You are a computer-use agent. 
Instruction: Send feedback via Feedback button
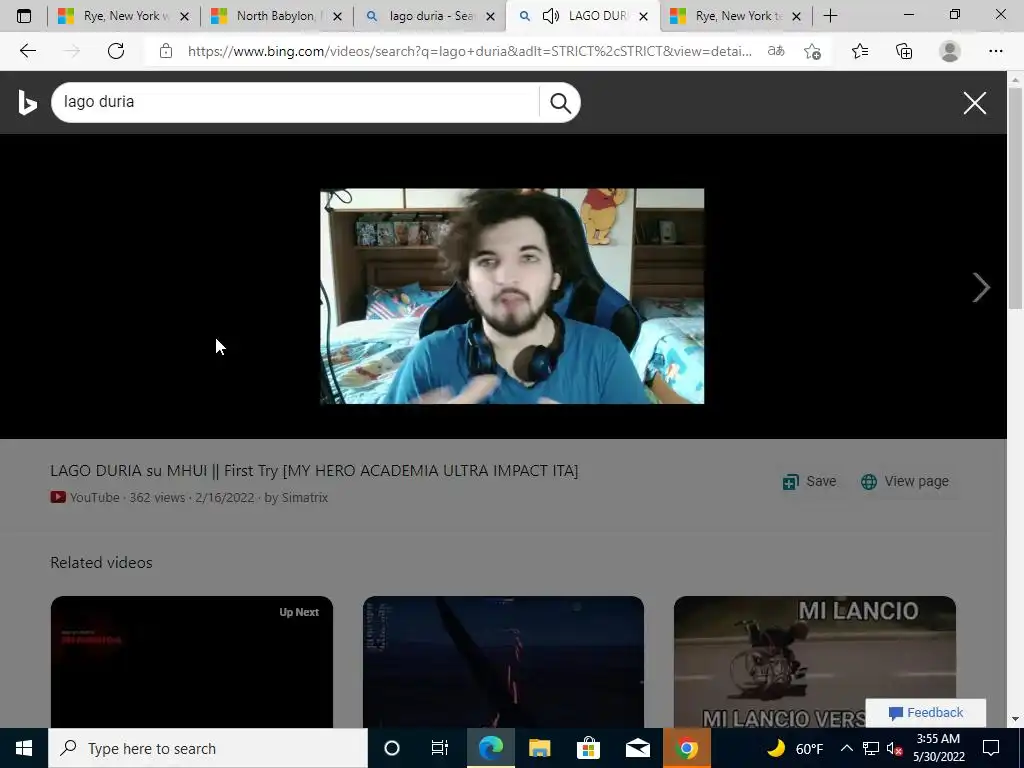[x=925, y=712]
